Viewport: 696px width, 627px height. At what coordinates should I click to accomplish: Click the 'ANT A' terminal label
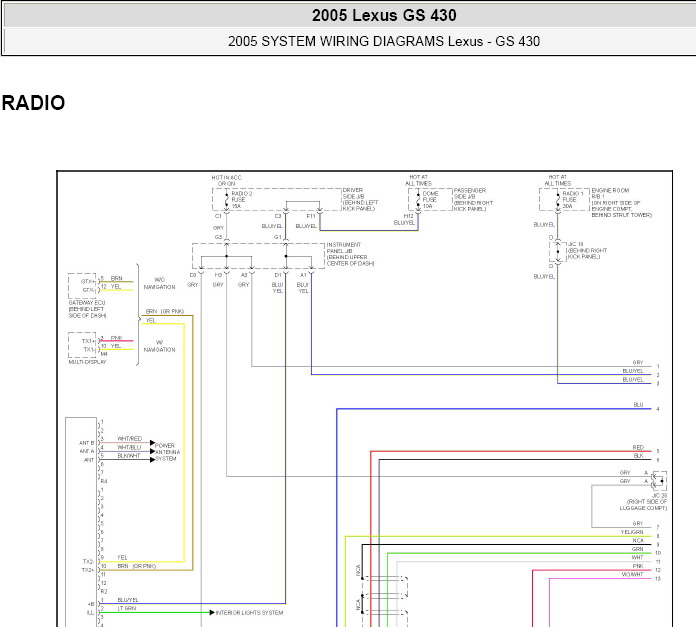point(87,451)
